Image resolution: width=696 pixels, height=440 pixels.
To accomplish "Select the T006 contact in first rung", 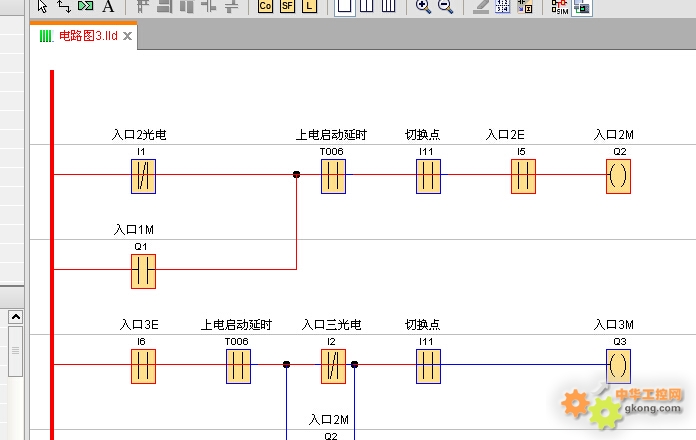I will [333, 176].
